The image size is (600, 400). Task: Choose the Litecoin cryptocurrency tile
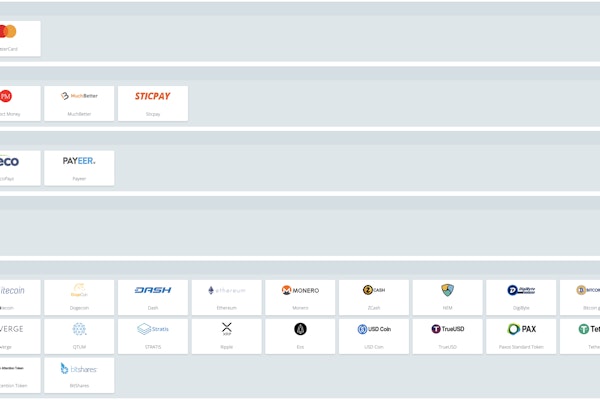[18, 297]
